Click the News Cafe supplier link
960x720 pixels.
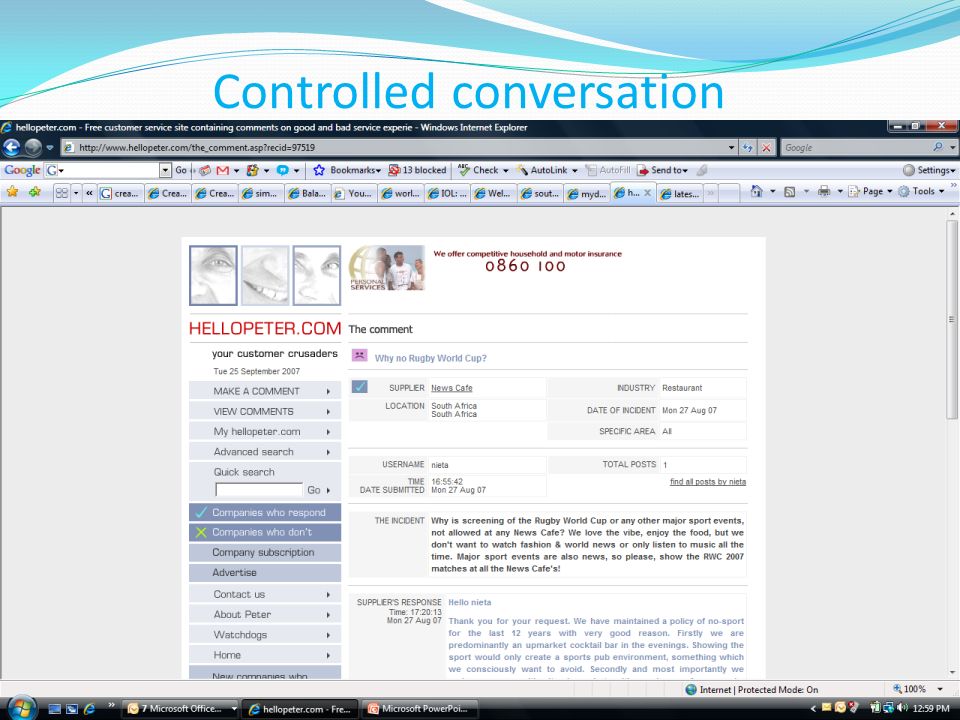(x=452, y=388)
